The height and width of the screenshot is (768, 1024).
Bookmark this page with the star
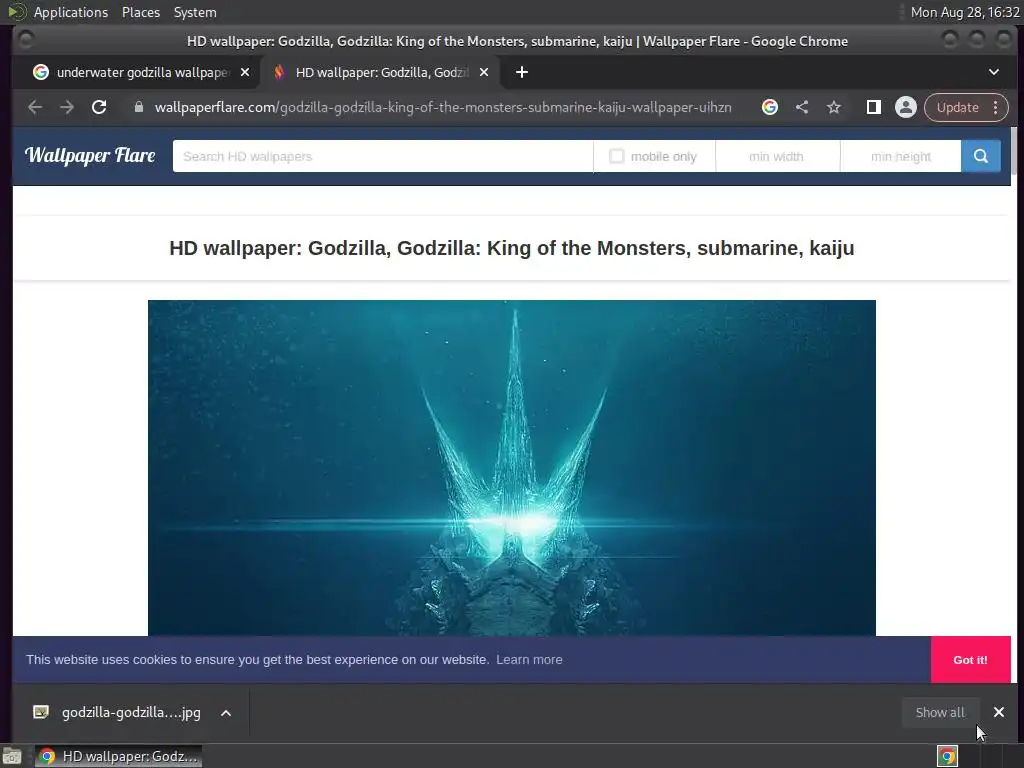834,107
